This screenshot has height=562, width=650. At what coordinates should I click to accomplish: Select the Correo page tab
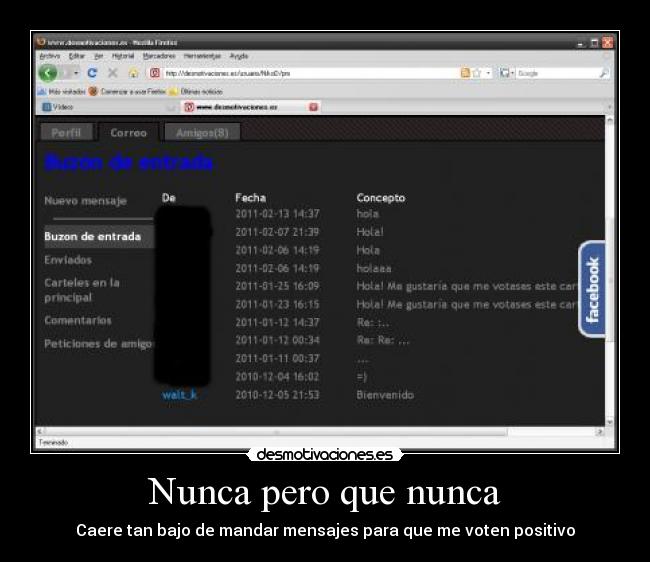129,133
